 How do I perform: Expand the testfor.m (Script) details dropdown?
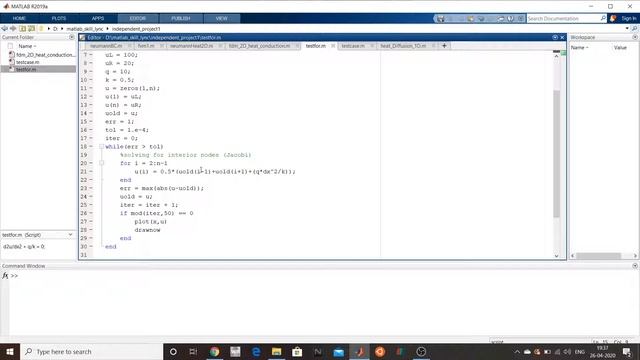click(70, 235)
